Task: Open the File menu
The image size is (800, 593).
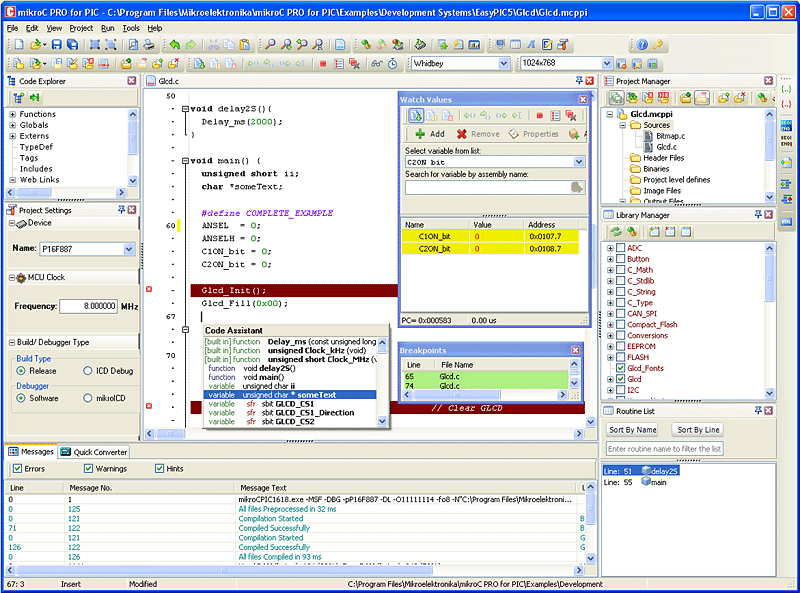Action: [12, 28]
